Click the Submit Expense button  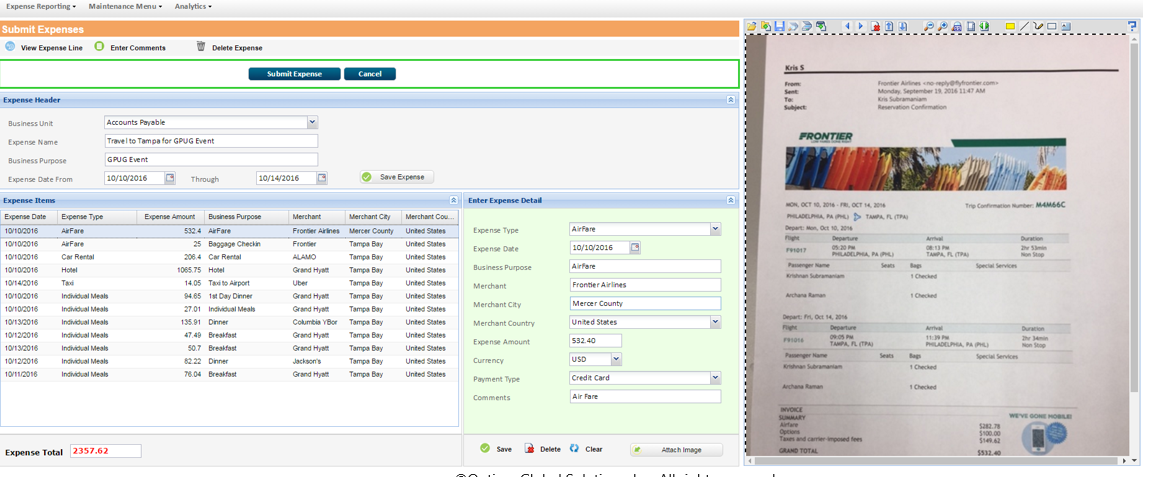[x=294, y=74]
